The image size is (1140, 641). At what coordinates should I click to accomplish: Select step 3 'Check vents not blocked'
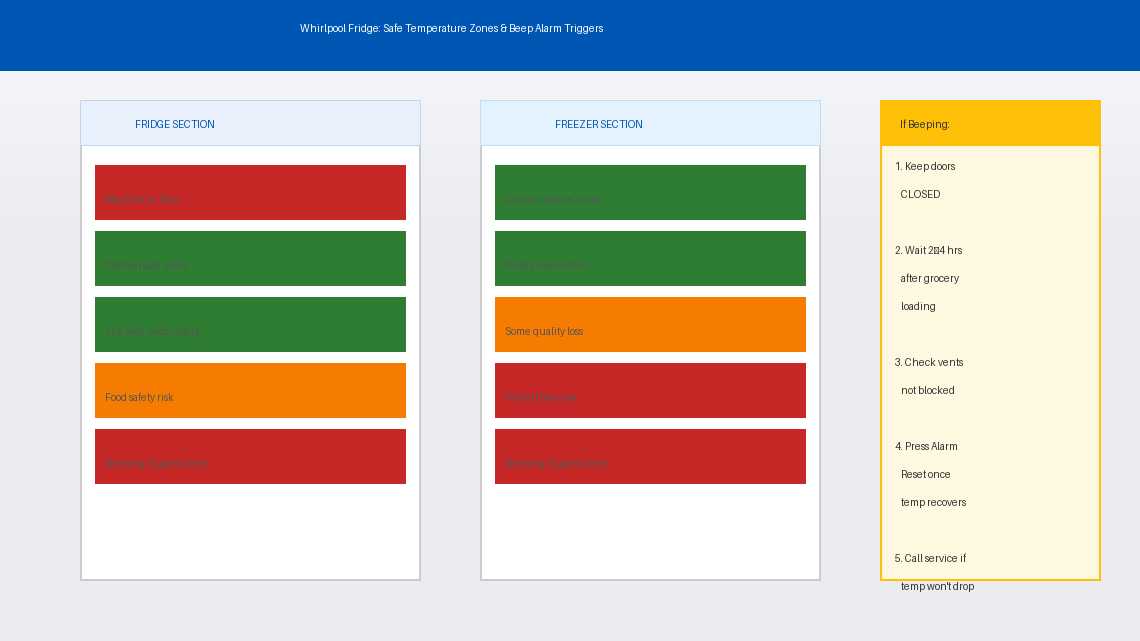point(929,376)
